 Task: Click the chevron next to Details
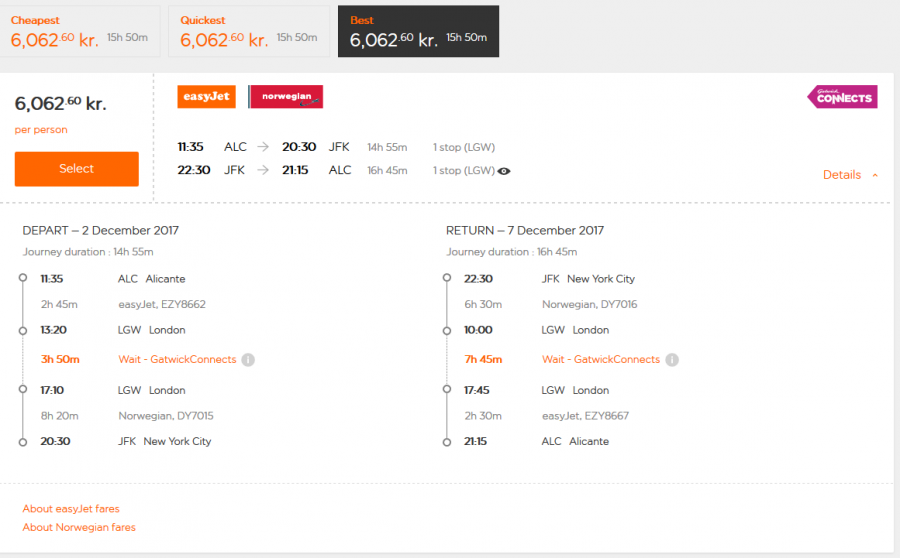coord(876,175)
